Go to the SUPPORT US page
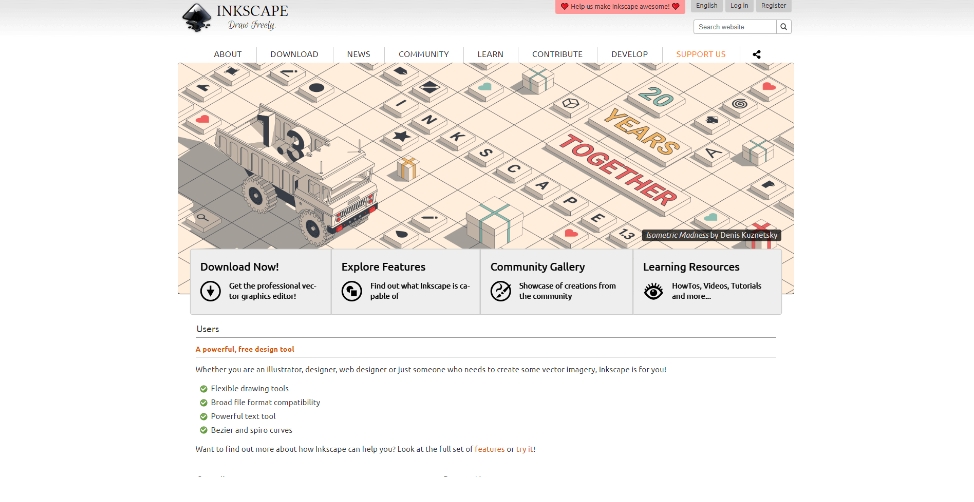The width and height of the screenshot is (974, 502). pyautogui.click(x=700, y=54)
